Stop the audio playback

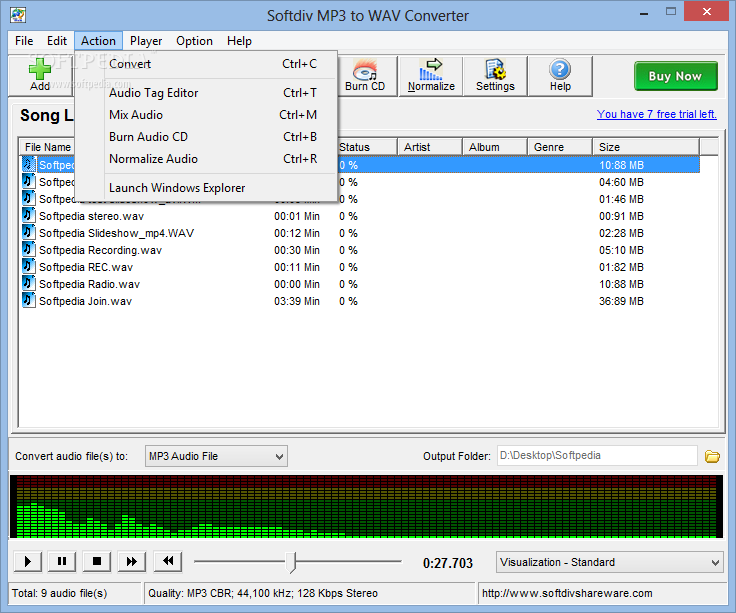coord(97,561)
